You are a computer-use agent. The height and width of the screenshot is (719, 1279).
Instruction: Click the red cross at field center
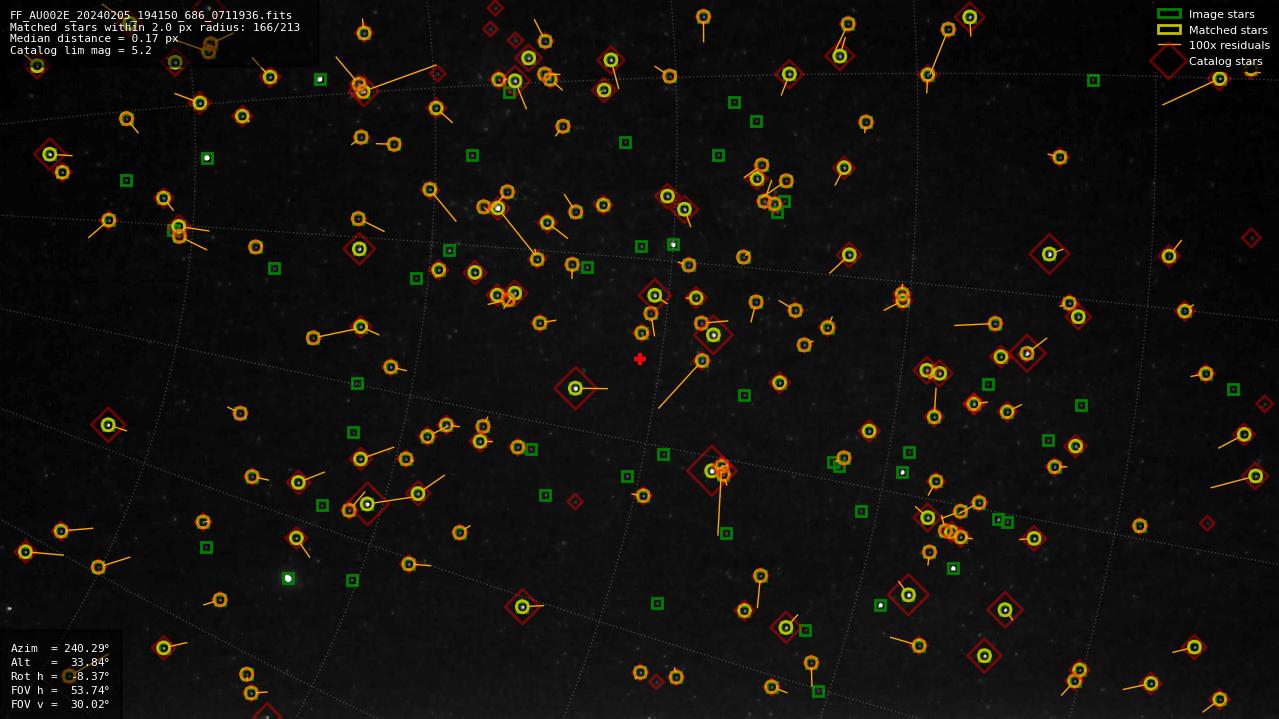[640, 359]
